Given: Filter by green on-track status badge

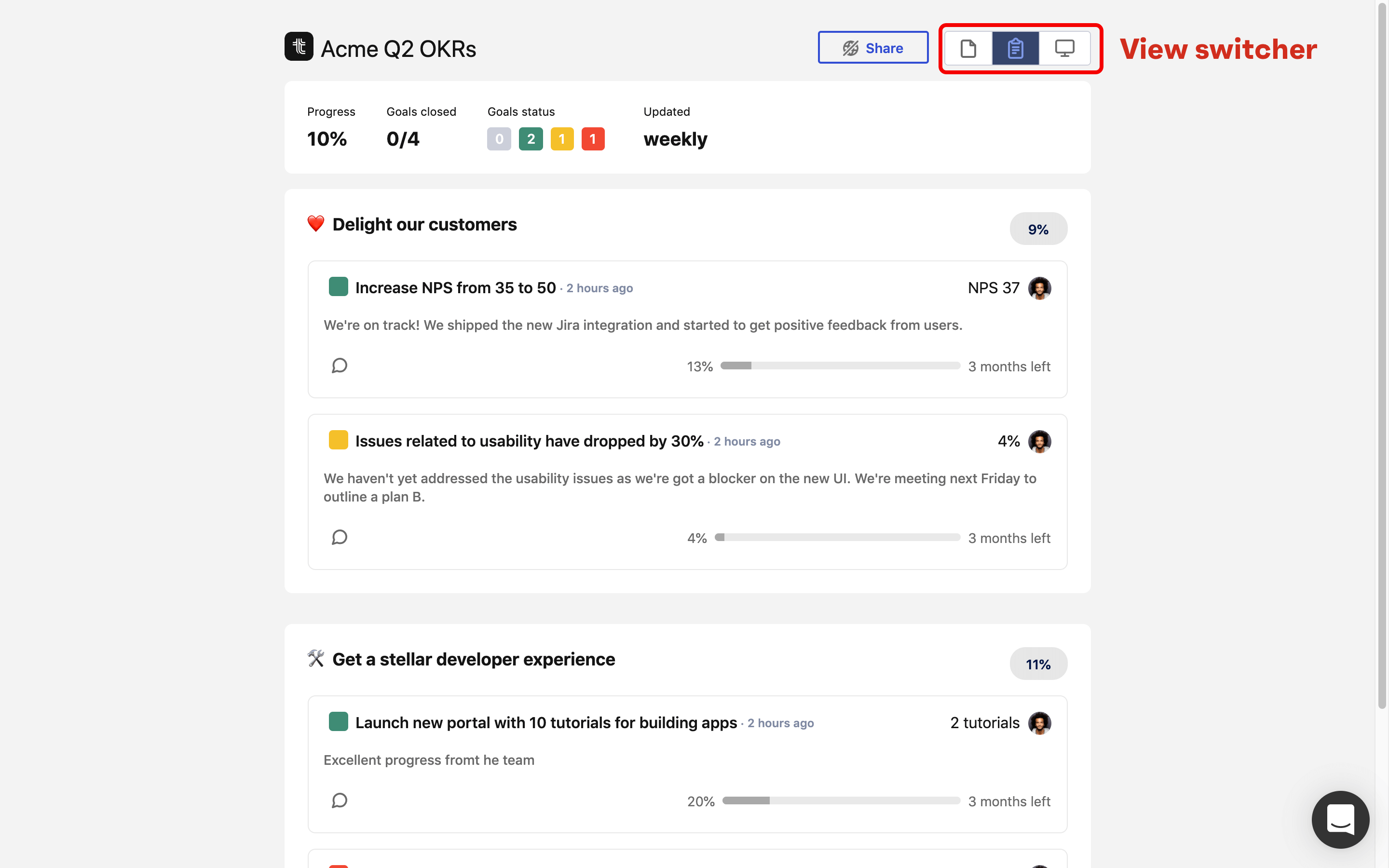Looking at the screenshot, I should [531, 139].
